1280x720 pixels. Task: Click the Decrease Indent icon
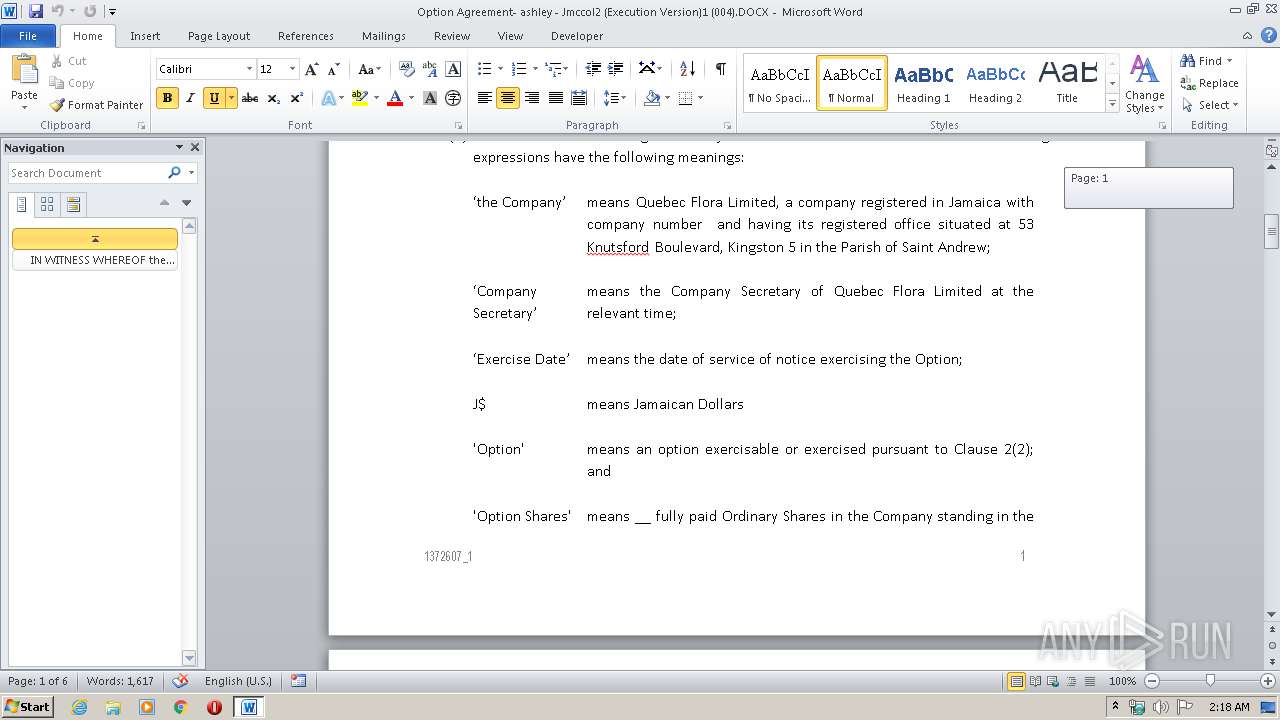[593, 69]
